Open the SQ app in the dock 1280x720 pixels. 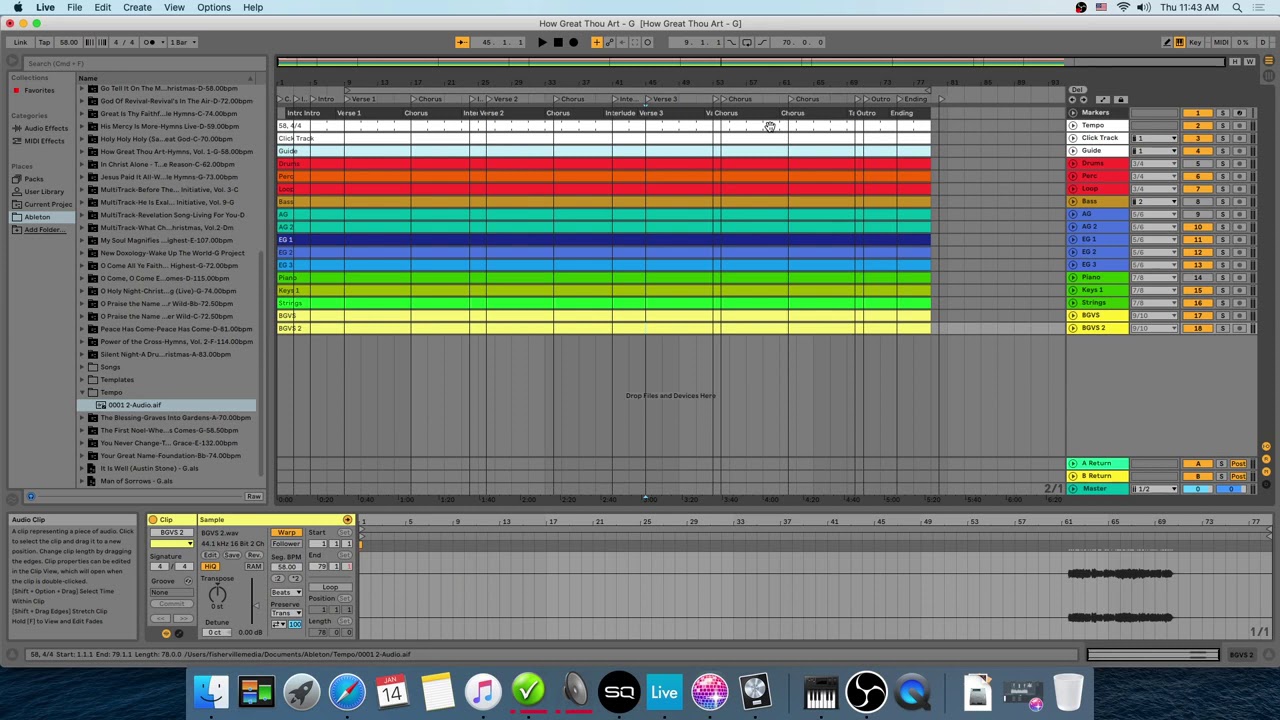[619, 692]
